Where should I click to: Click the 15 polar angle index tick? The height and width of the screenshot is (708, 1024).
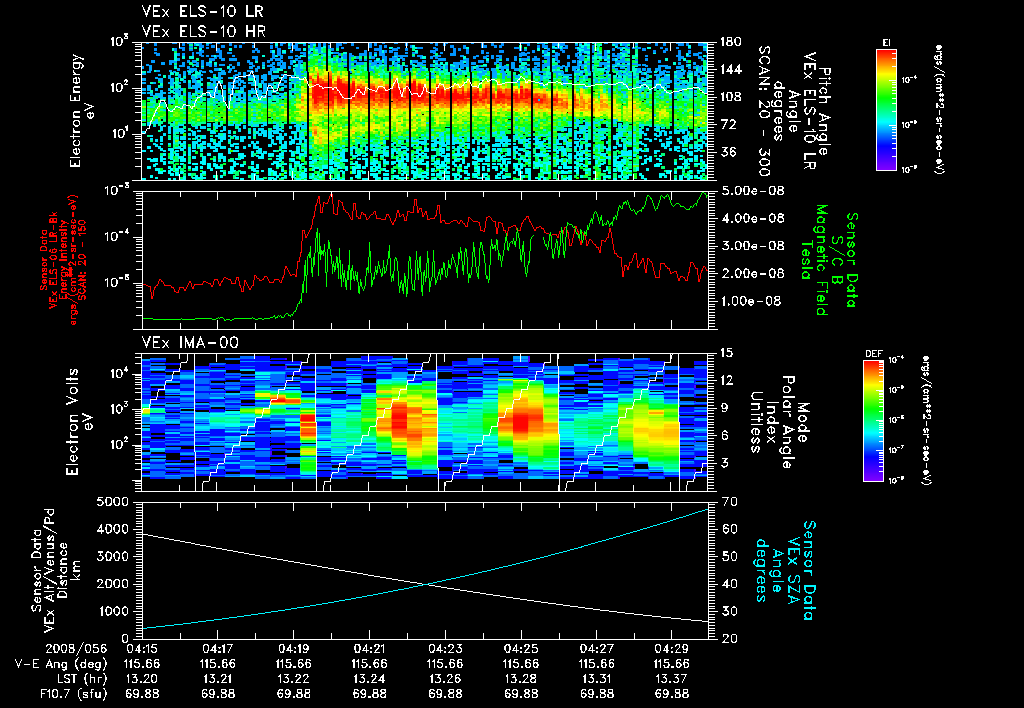point(726,353)
